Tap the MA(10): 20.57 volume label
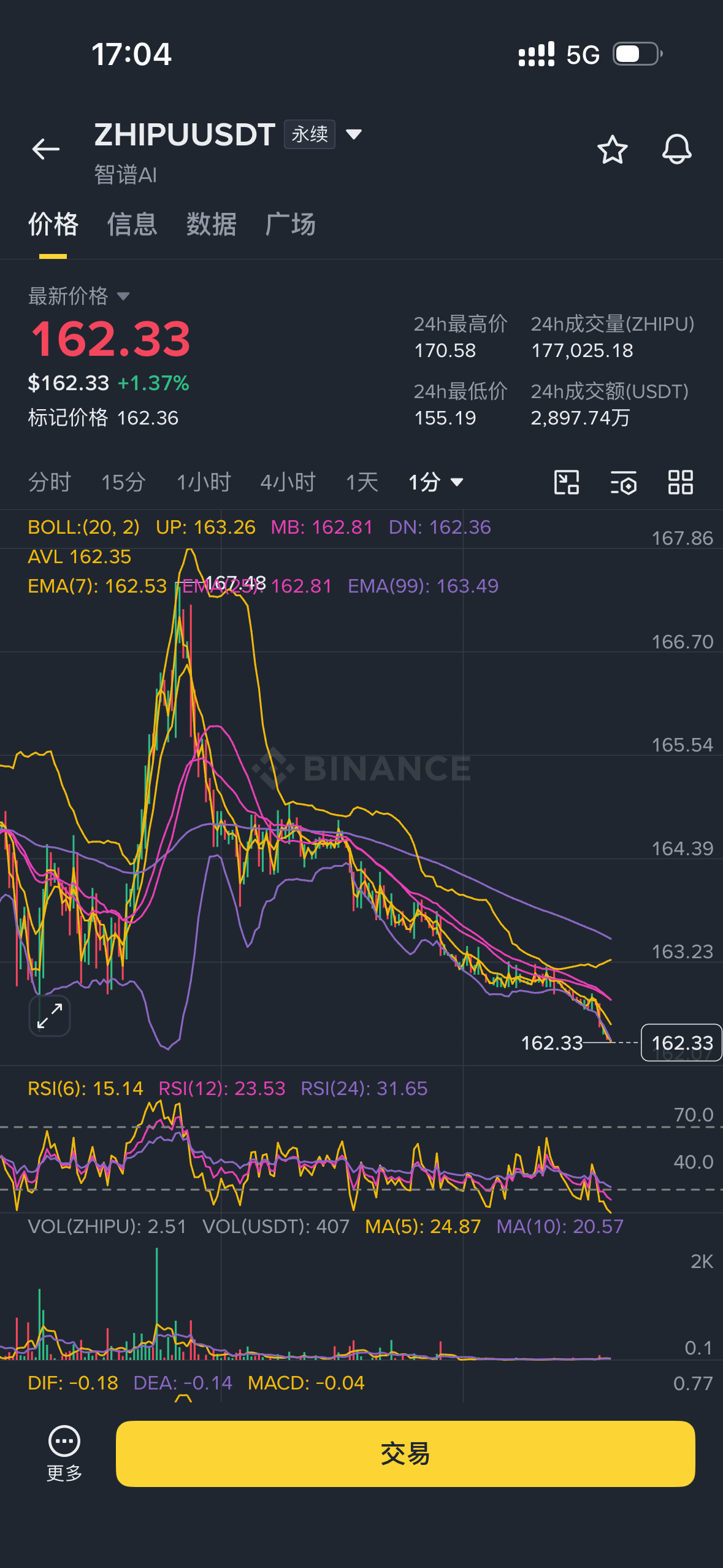Screen dimensions: 723x1568 point(560,1226)
